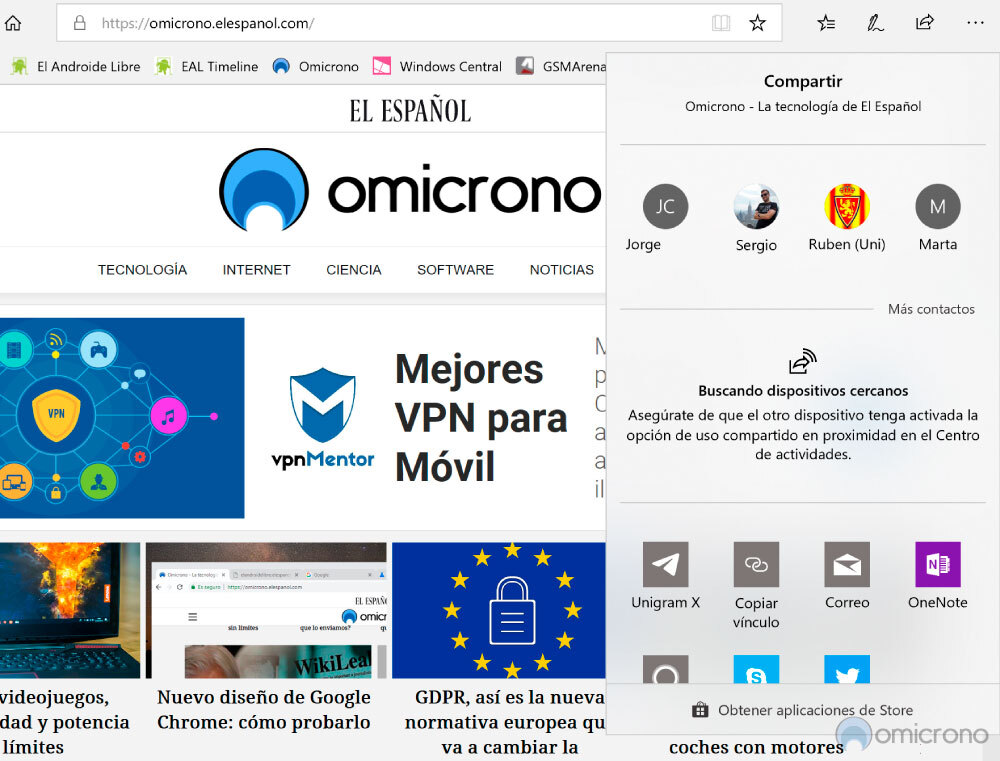Viewport: 1000px width, 761px height.
Task: Share with contact Marta
Action: pyautogui.click(x=938, y=218)
